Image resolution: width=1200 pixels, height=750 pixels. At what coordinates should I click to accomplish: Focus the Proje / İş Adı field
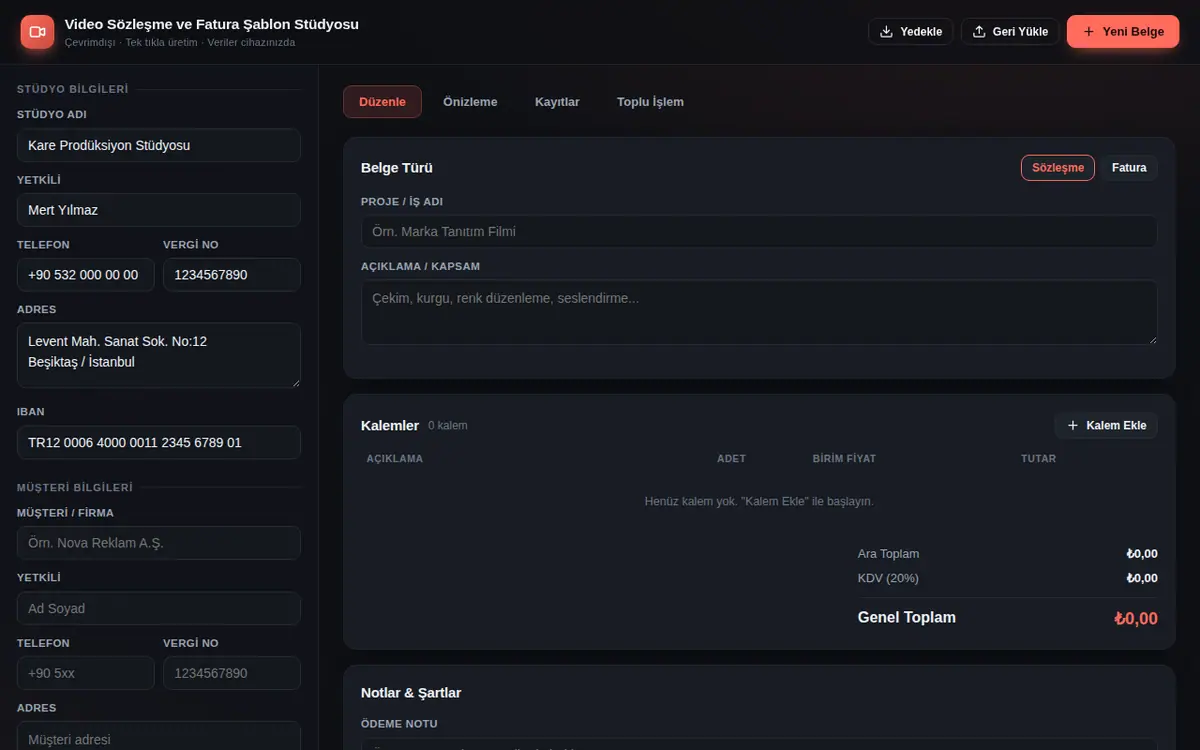coord(759,232)
